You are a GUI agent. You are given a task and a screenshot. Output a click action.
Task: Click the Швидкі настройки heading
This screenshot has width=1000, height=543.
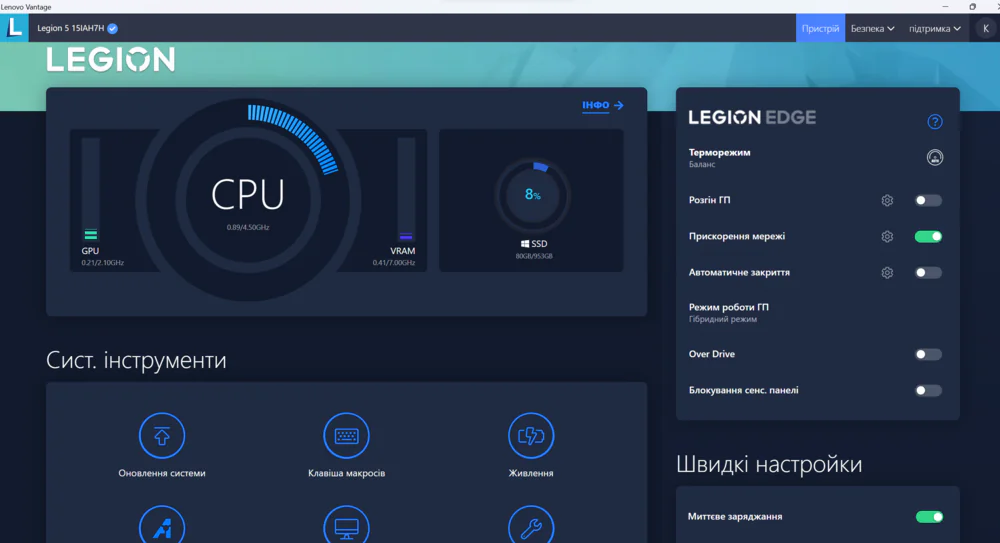pyautogui.click(x=768, y=465)
